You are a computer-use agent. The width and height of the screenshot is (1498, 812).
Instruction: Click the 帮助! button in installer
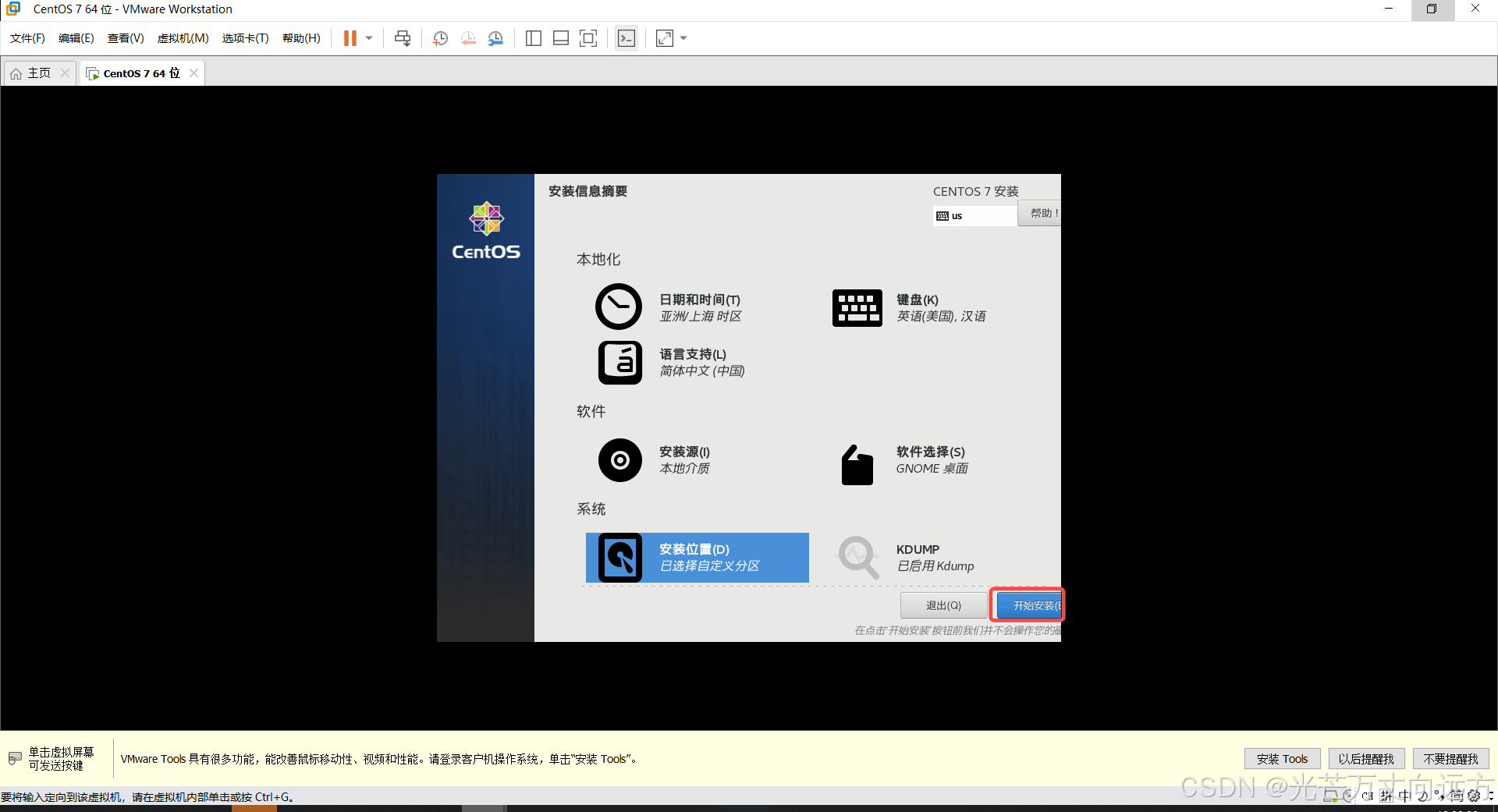click(1040, 214)
